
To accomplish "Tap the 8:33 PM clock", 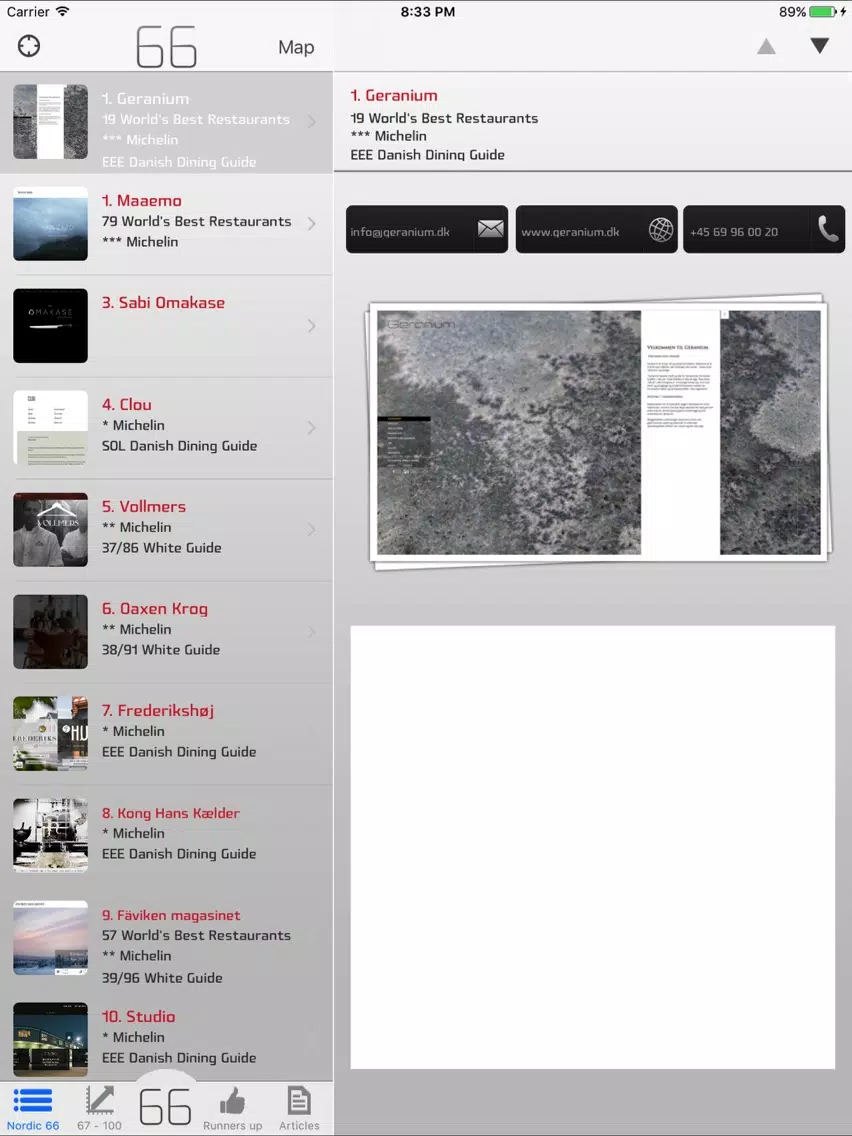I will [427, 12].
